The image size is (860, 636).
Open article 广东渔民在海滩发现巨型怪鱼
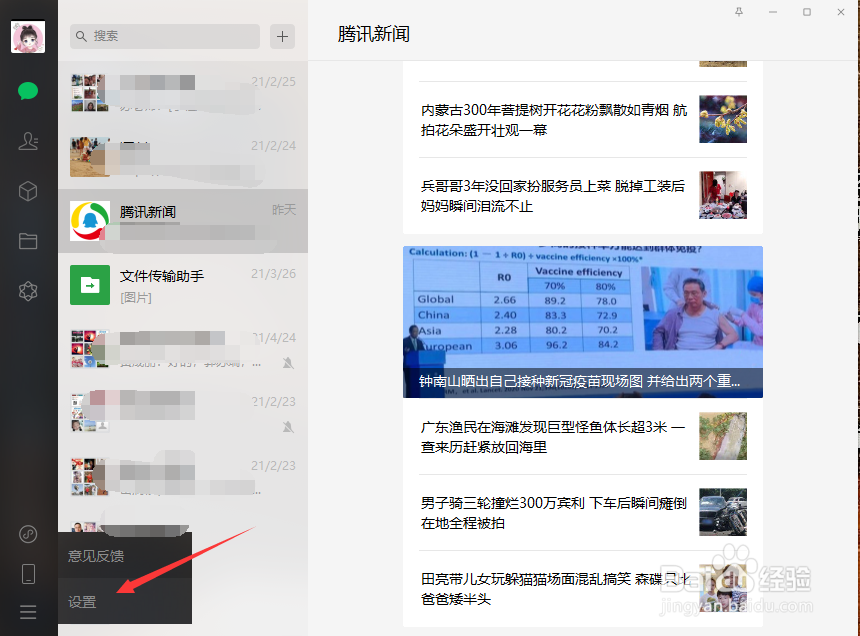[582, 436]
